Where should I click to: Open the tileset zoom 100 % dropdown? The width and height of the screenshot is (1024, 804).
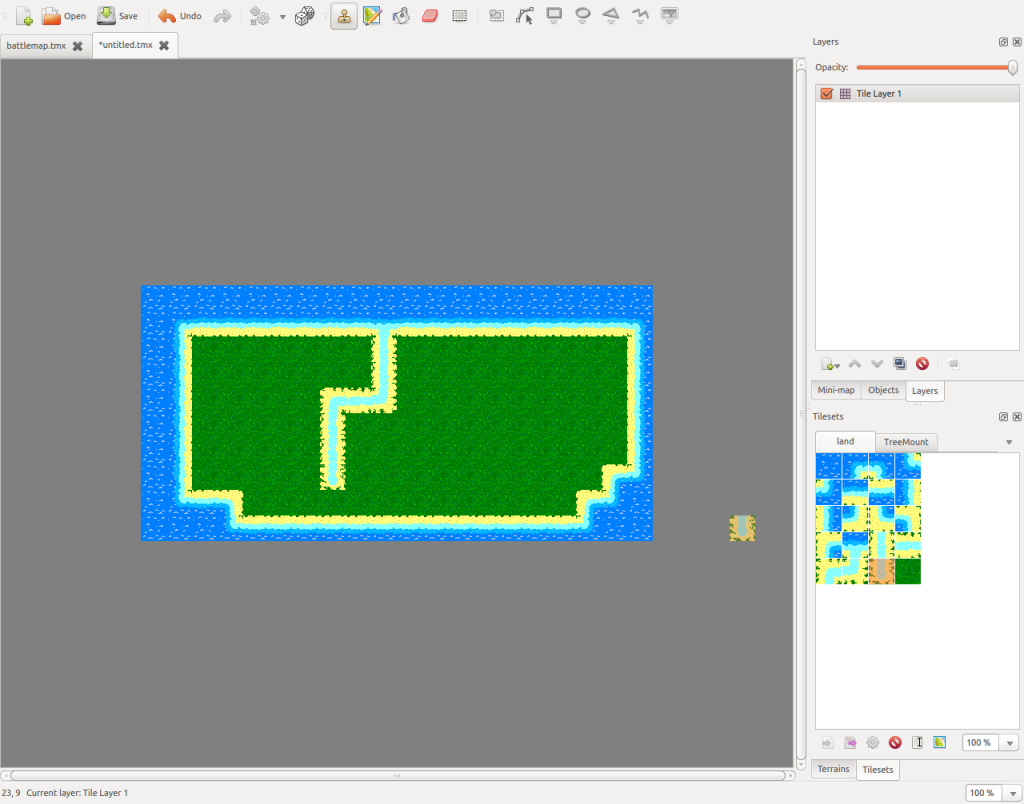[x=1010, y=743]
